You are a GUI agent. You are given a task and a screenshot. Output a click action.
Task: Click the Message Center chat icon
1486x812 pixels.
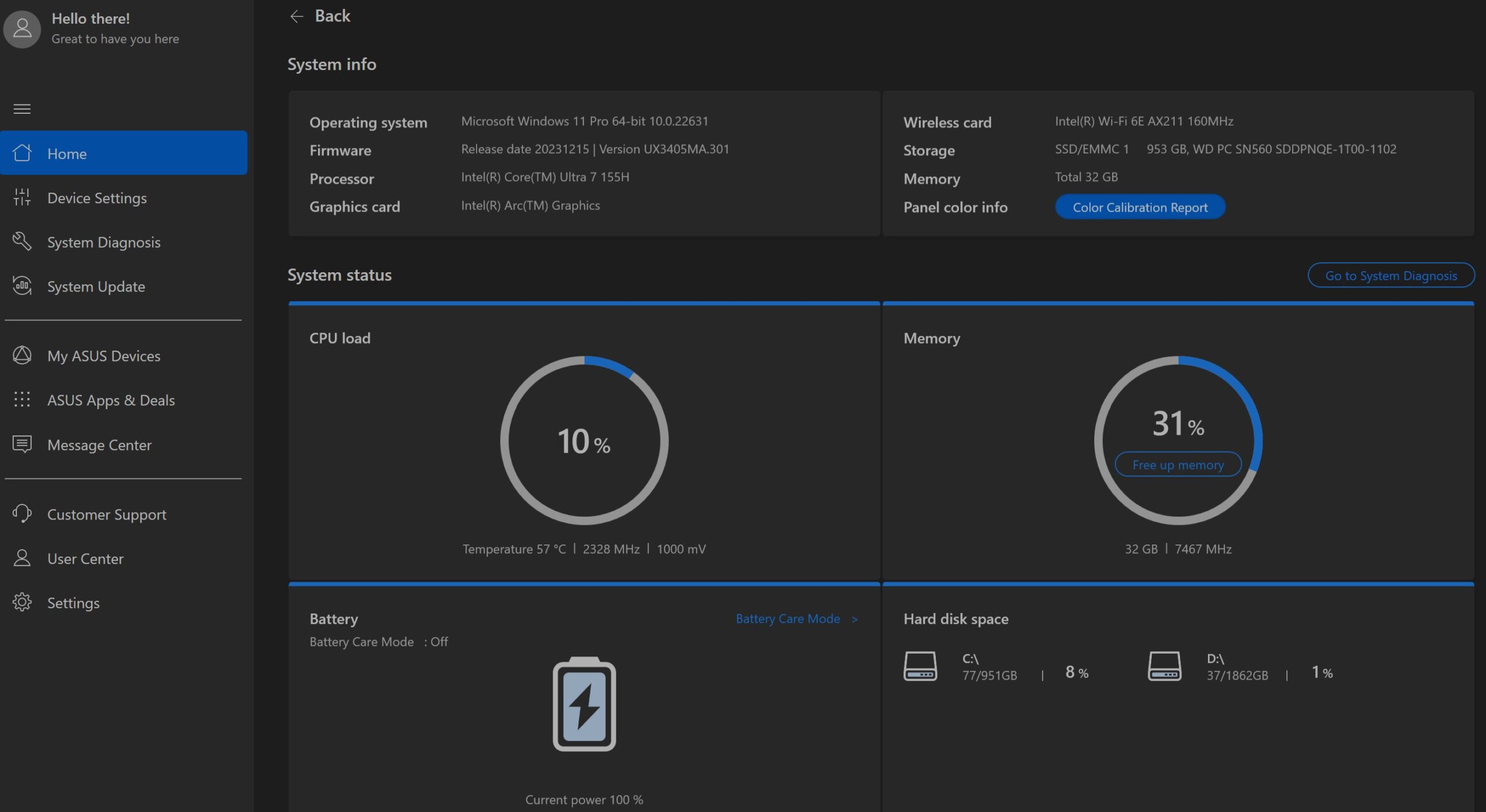[22, 444]
